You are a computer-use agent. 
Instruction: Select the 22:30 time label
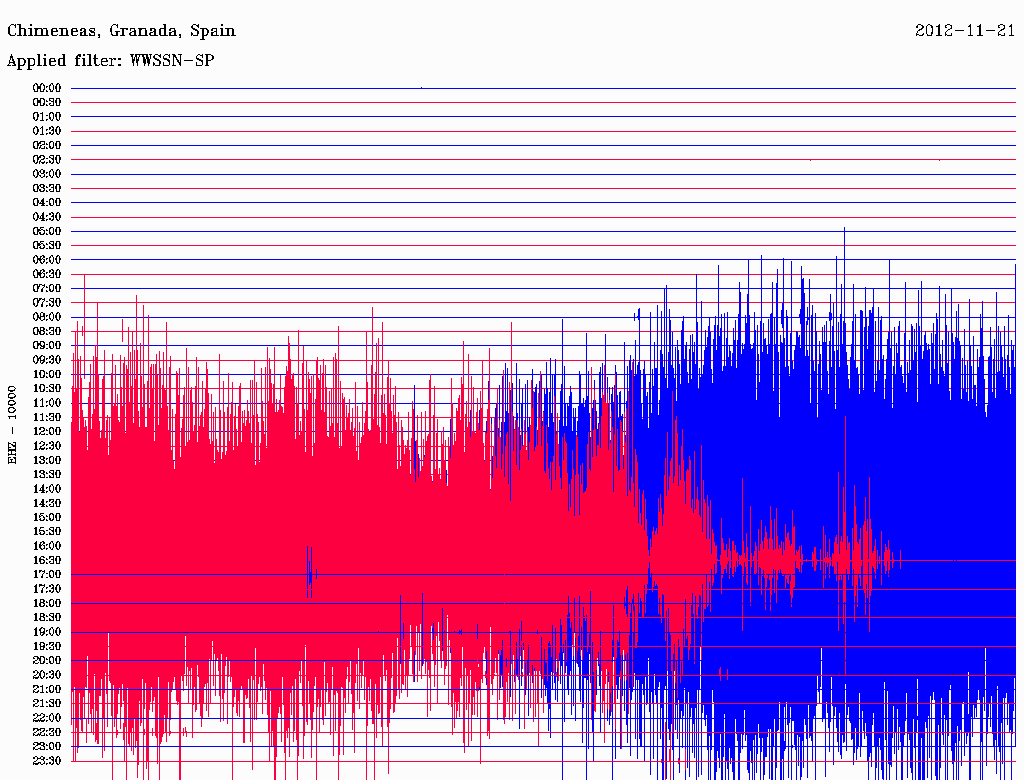[47, 732]
